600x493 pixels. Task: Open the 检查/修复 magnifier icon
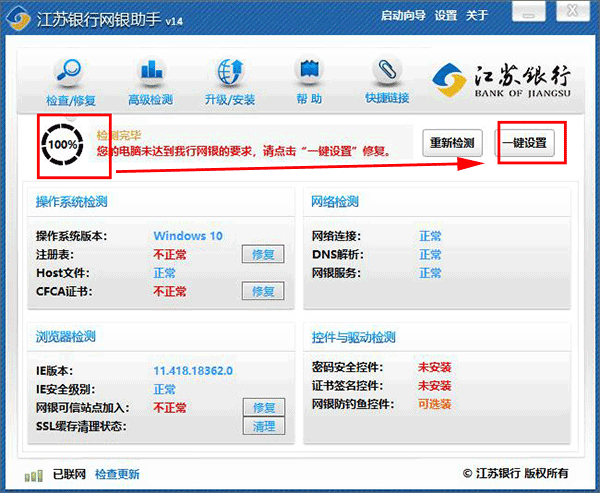click(x=69, y=72)
